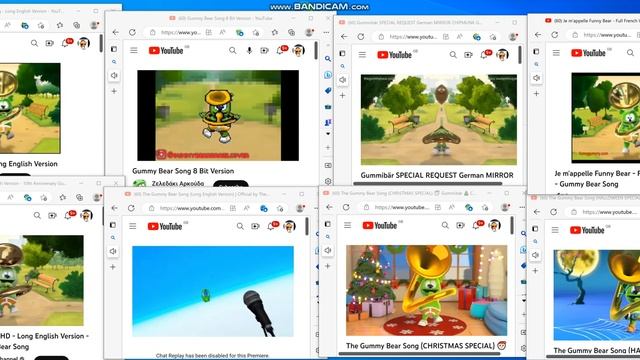Viewport: 640px width, 360px height.
Task: Open Edge sidebar settings gear beside 8 Bit Version window
Action: pyautogui.click(x=328, y=181)
